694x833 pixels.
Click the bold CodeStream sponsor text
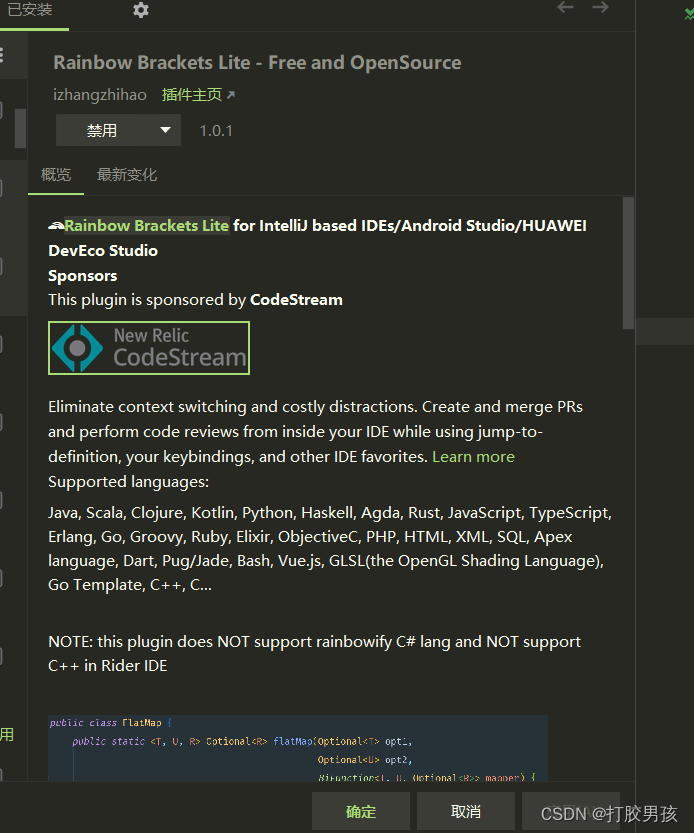click(296, 300)
